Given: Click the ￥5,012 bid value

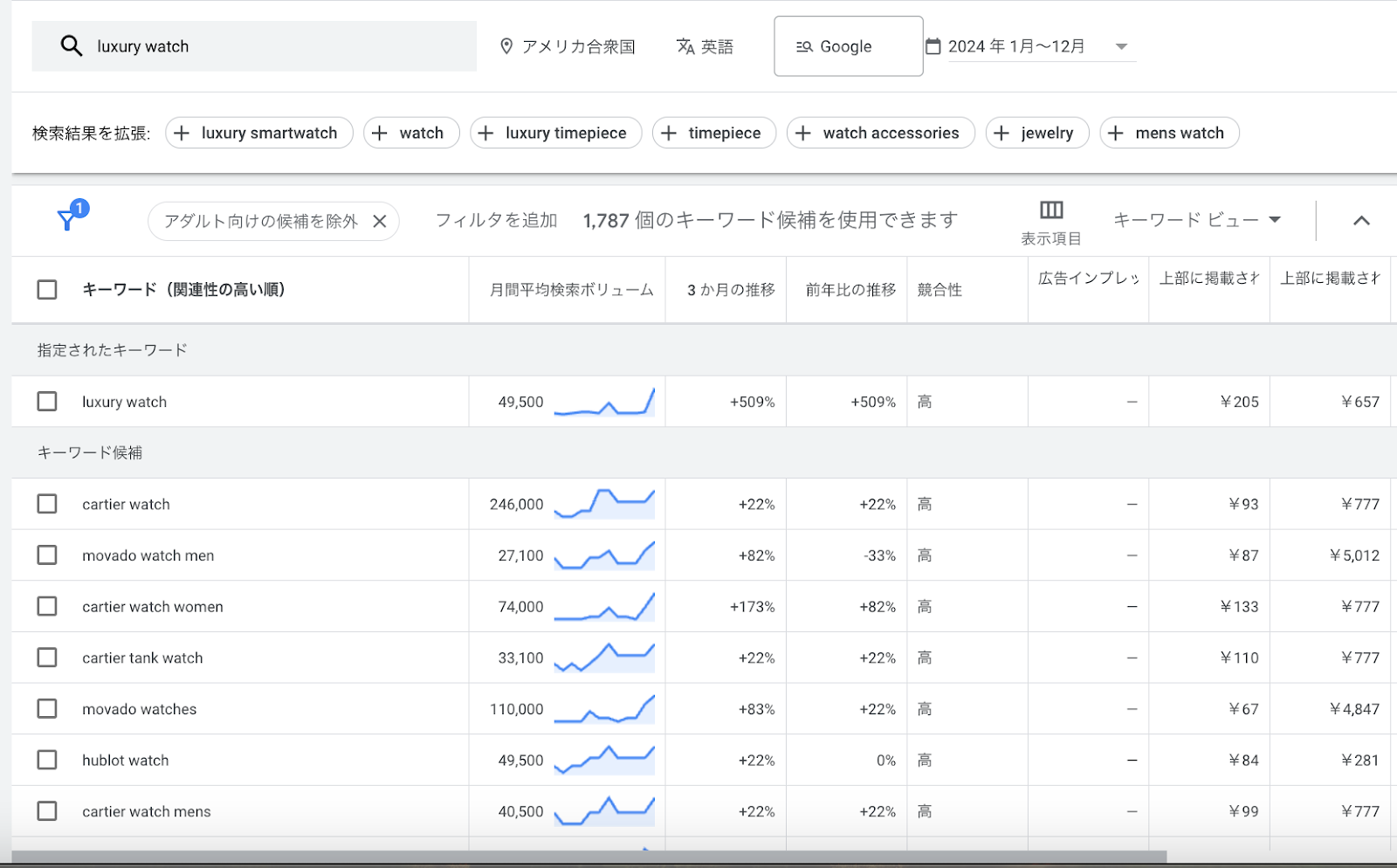Looking at the screenshot, I should [x=1354, y=555].
